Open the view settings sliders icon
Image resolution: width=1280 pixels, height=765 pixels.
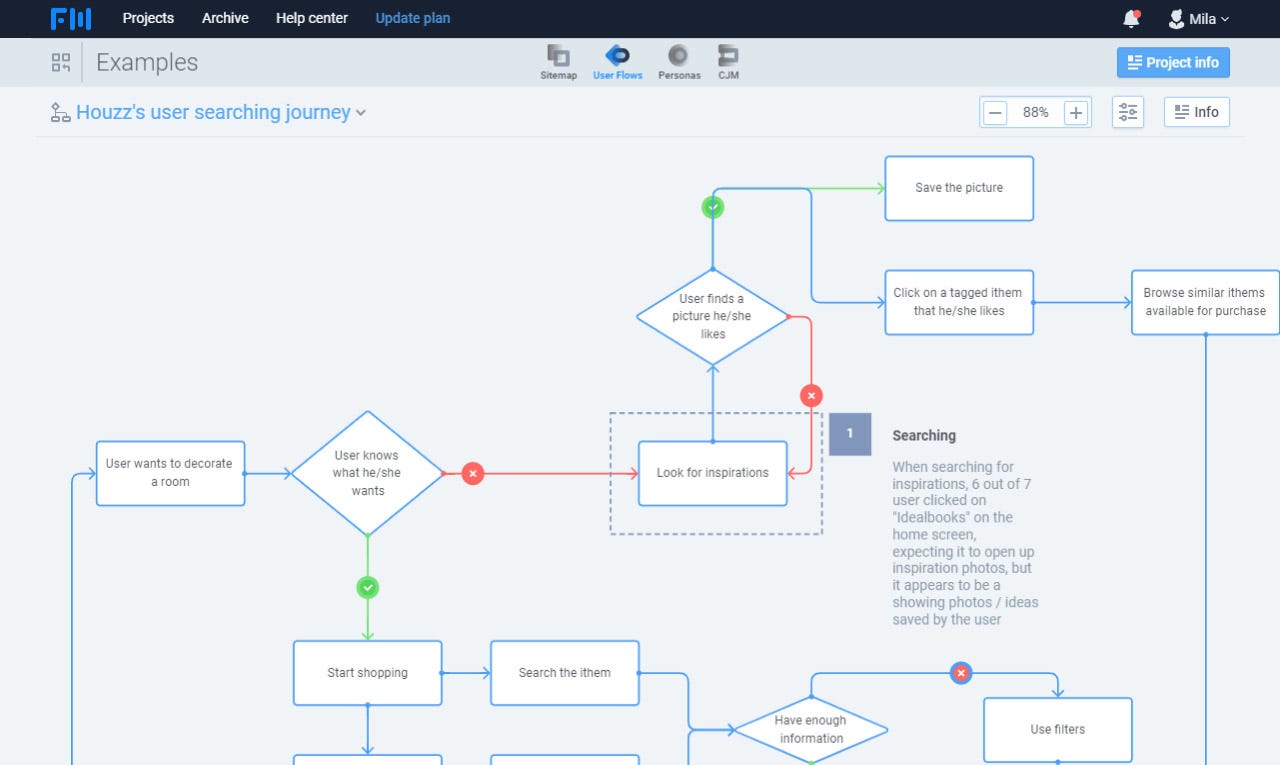pyautogui.click(x=1128, y=112)
